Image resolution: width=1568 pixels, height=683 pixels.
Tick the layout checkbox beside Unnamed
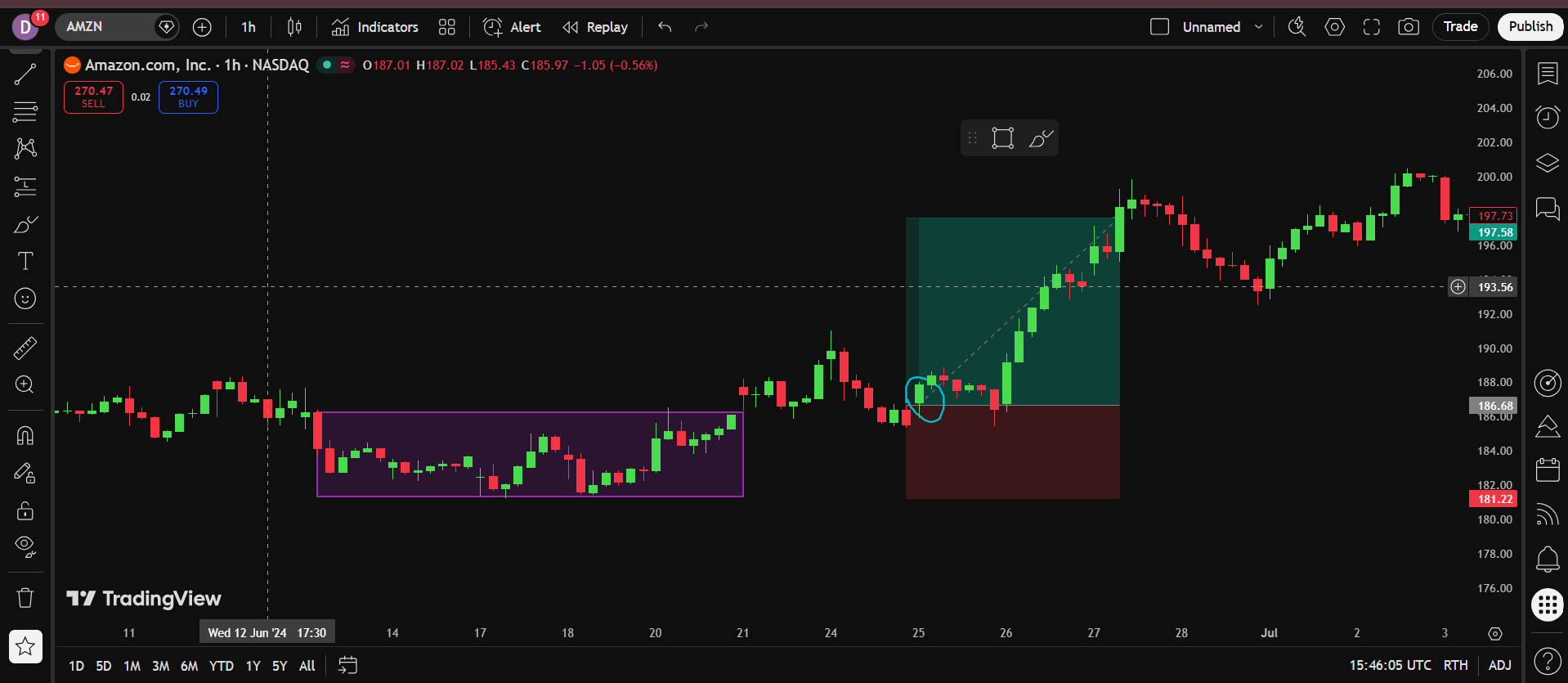[1159, 27]
